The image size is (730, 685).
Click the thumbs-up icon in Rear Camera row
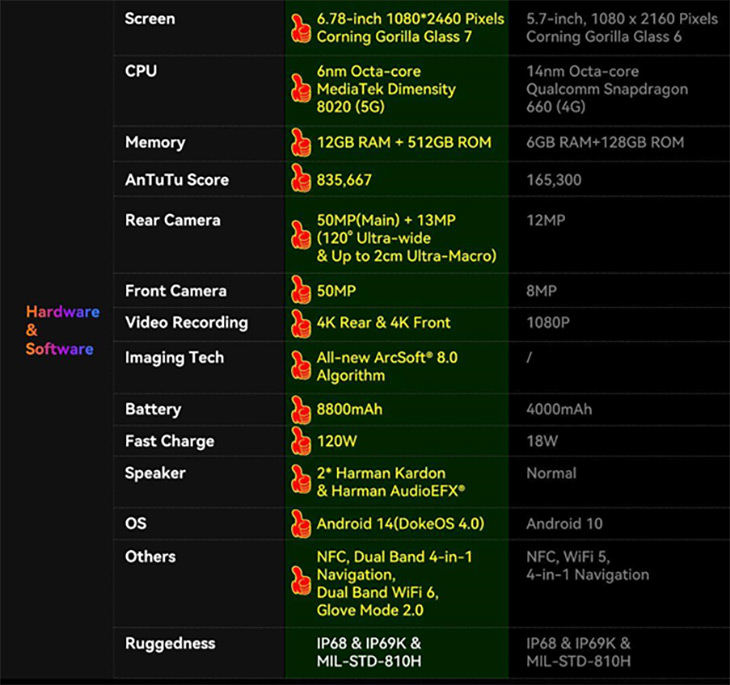(300, 235)
